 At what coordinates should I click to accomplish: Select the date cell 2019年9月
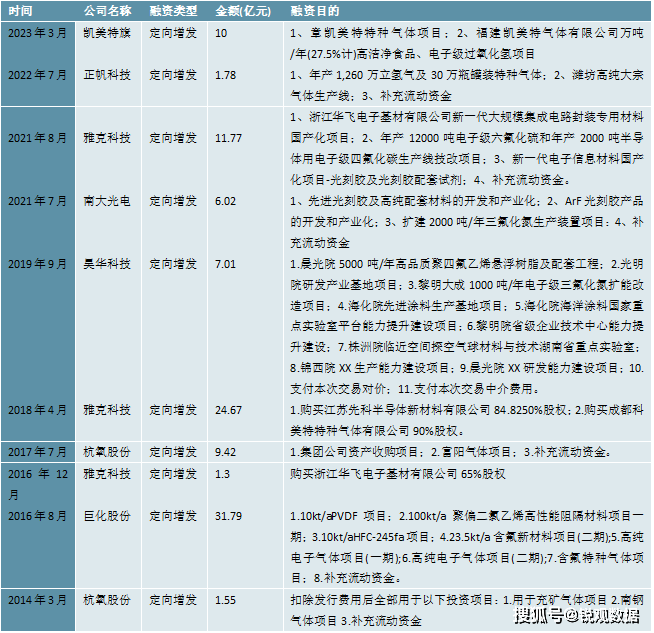pyautogui.click(x=37, y=264)
